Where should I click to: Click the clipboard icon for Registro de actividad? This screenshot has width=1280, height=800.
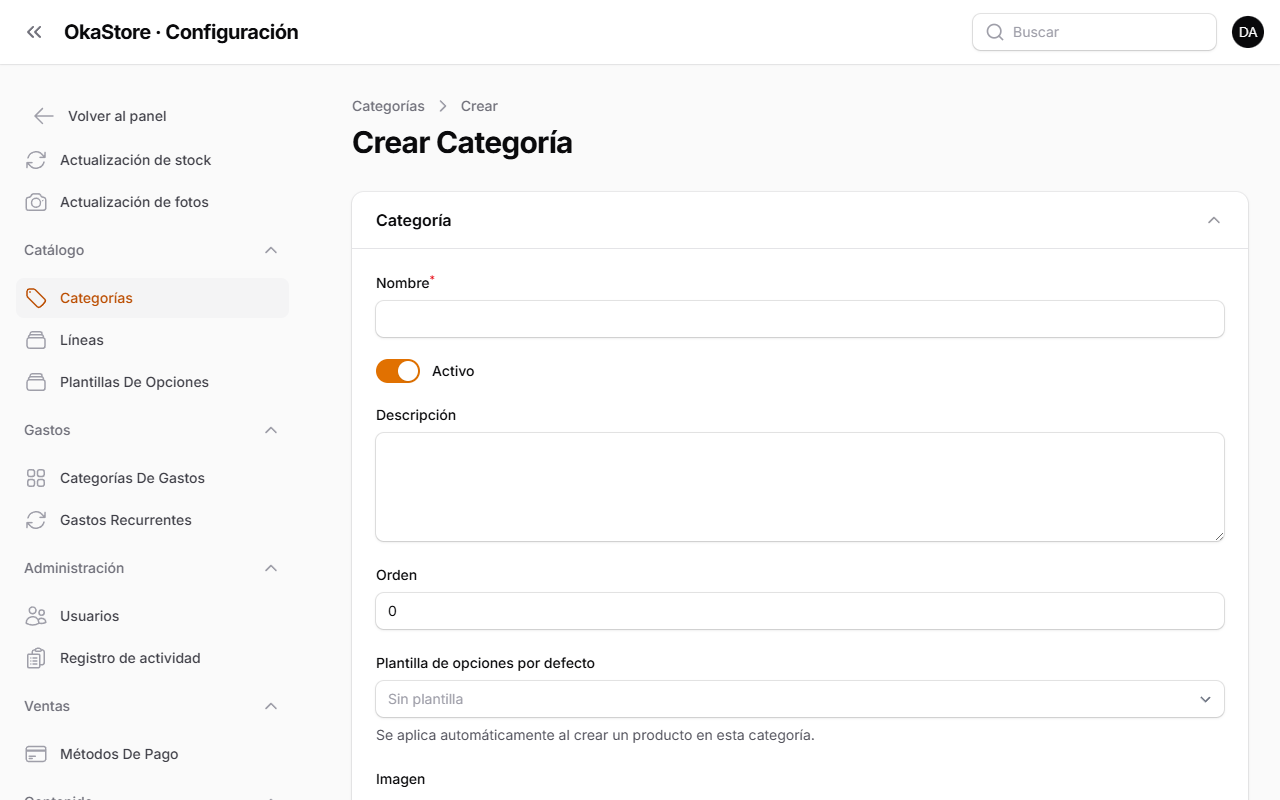(x=36, y=658)
